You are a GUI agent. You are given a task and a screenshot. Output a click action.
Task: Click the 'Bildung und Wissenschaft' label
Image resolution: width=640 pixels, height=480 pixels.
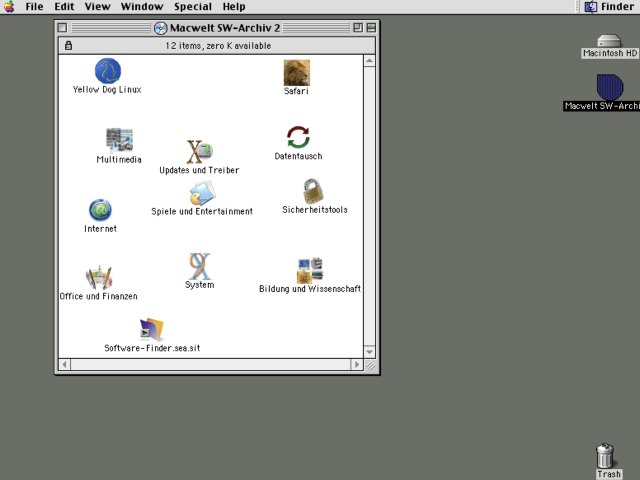[x=310, y=289]
